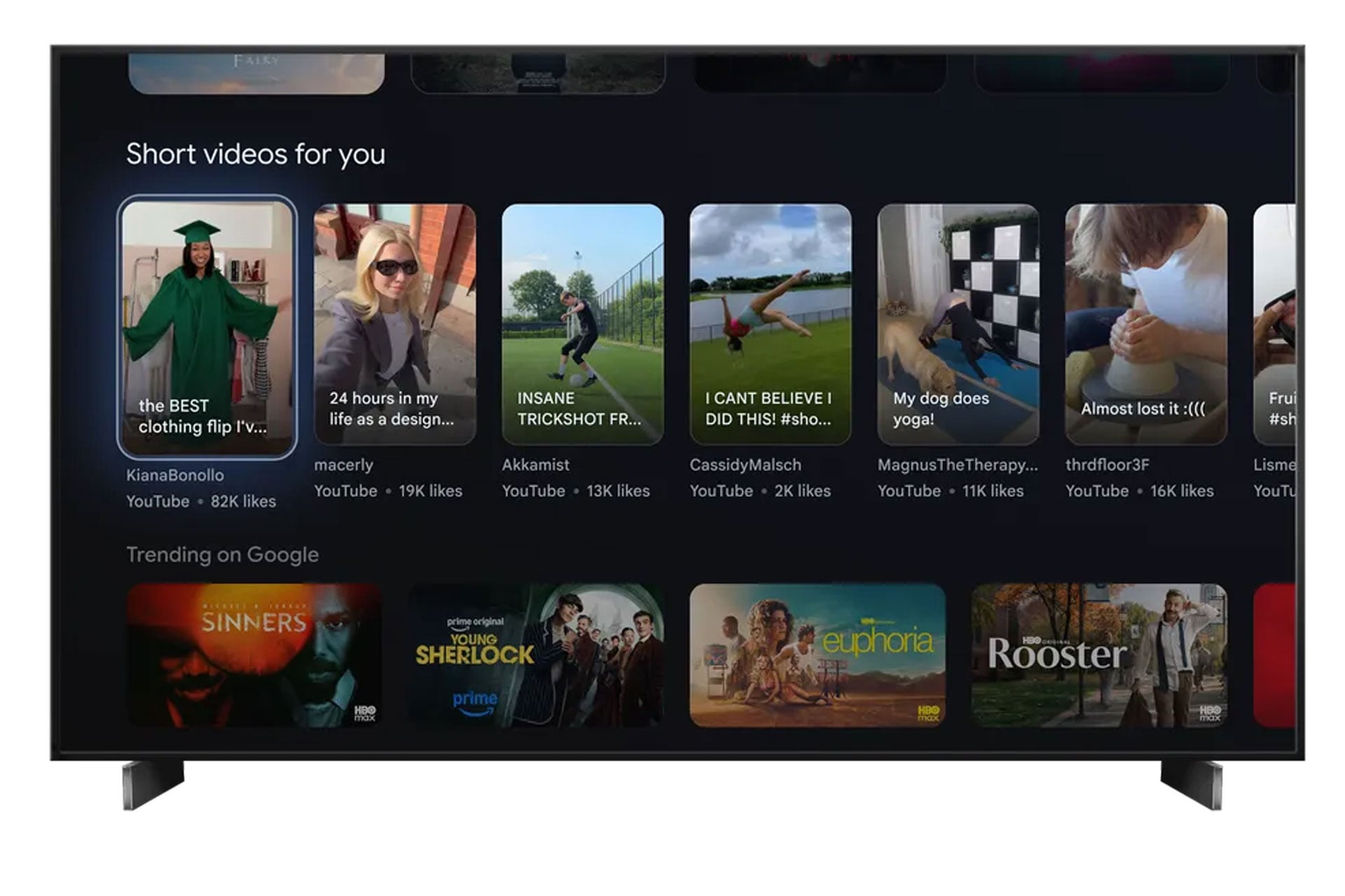Open the 'Short videos for you' section header
The image size is (1345, 896).
pos(255,154)
